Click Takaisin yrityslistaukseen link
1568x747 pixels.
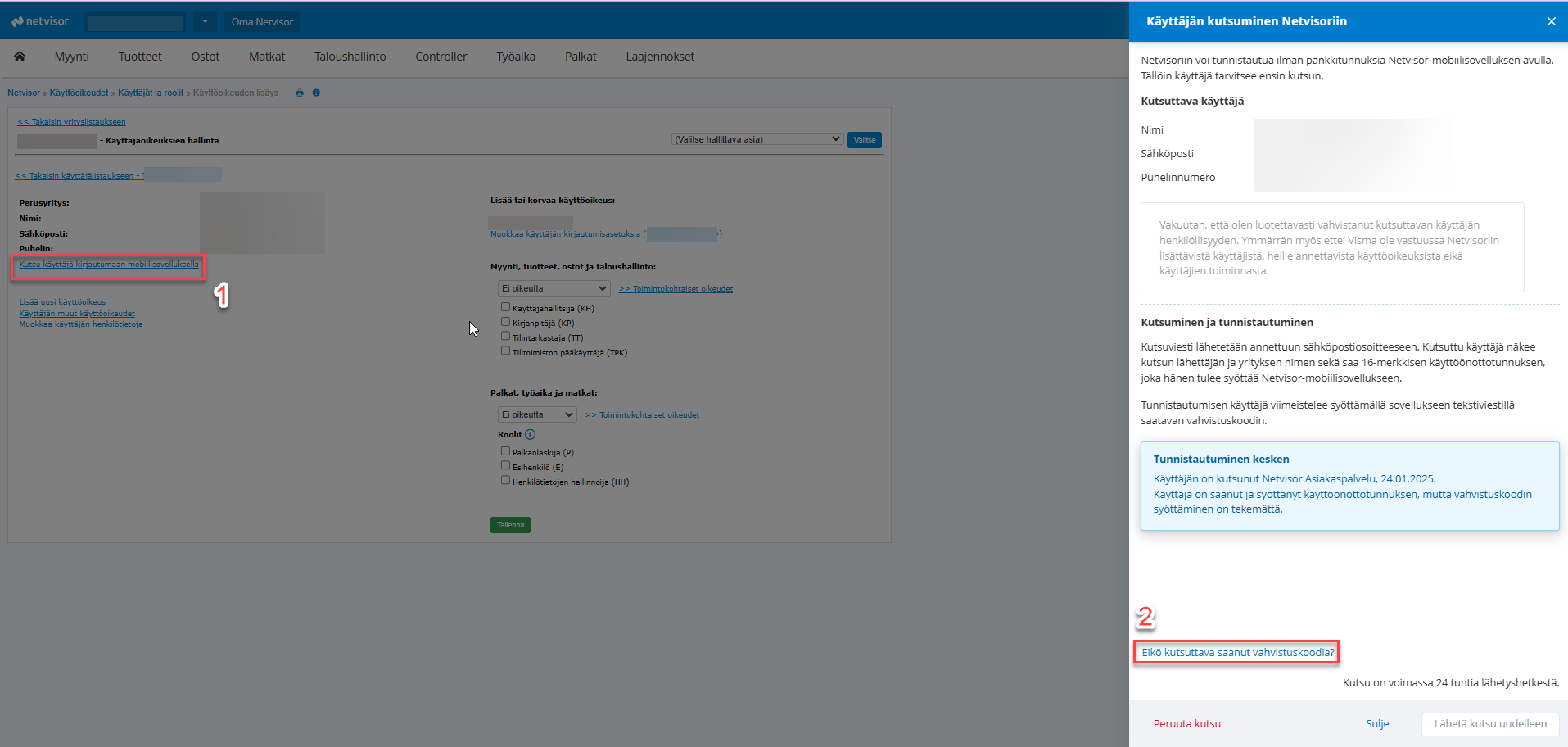coord(72,122)
